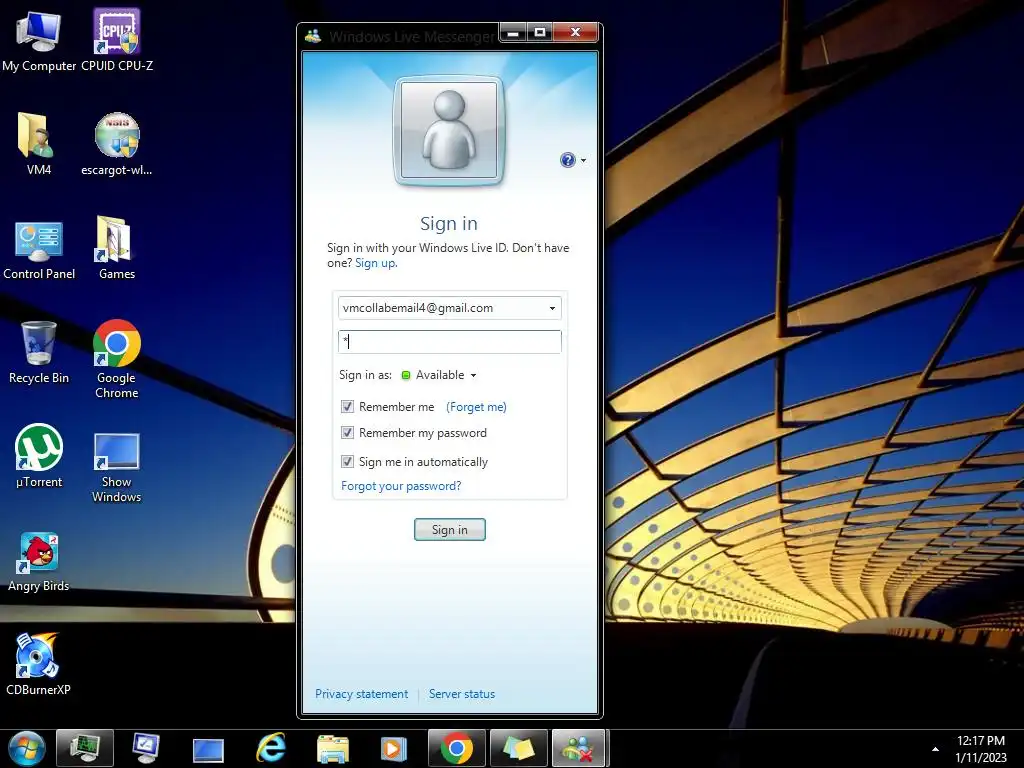Open the Privacy statement link
Screen dimensions: 1024x768
(x=361, y=694)
